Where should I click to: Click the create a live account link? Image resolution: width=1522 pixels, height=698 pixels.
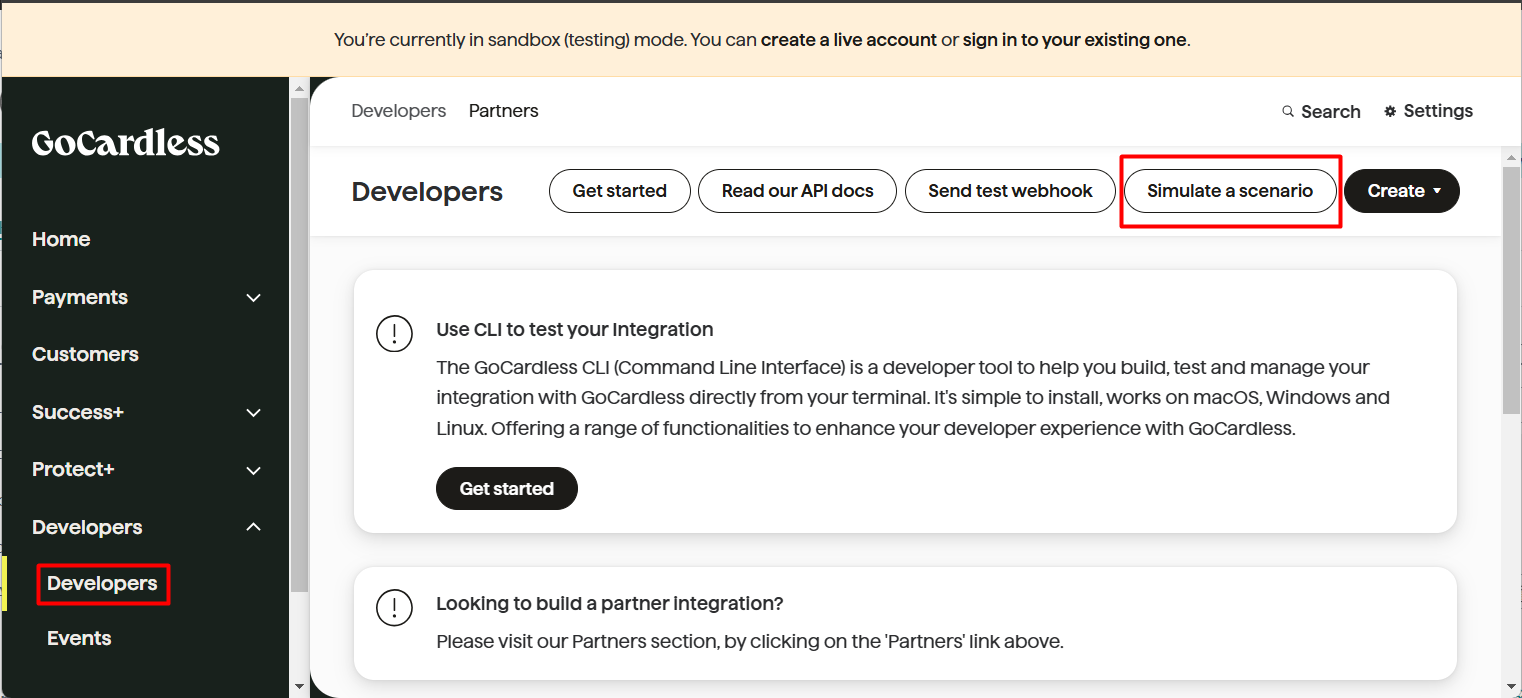coord(849,40)
